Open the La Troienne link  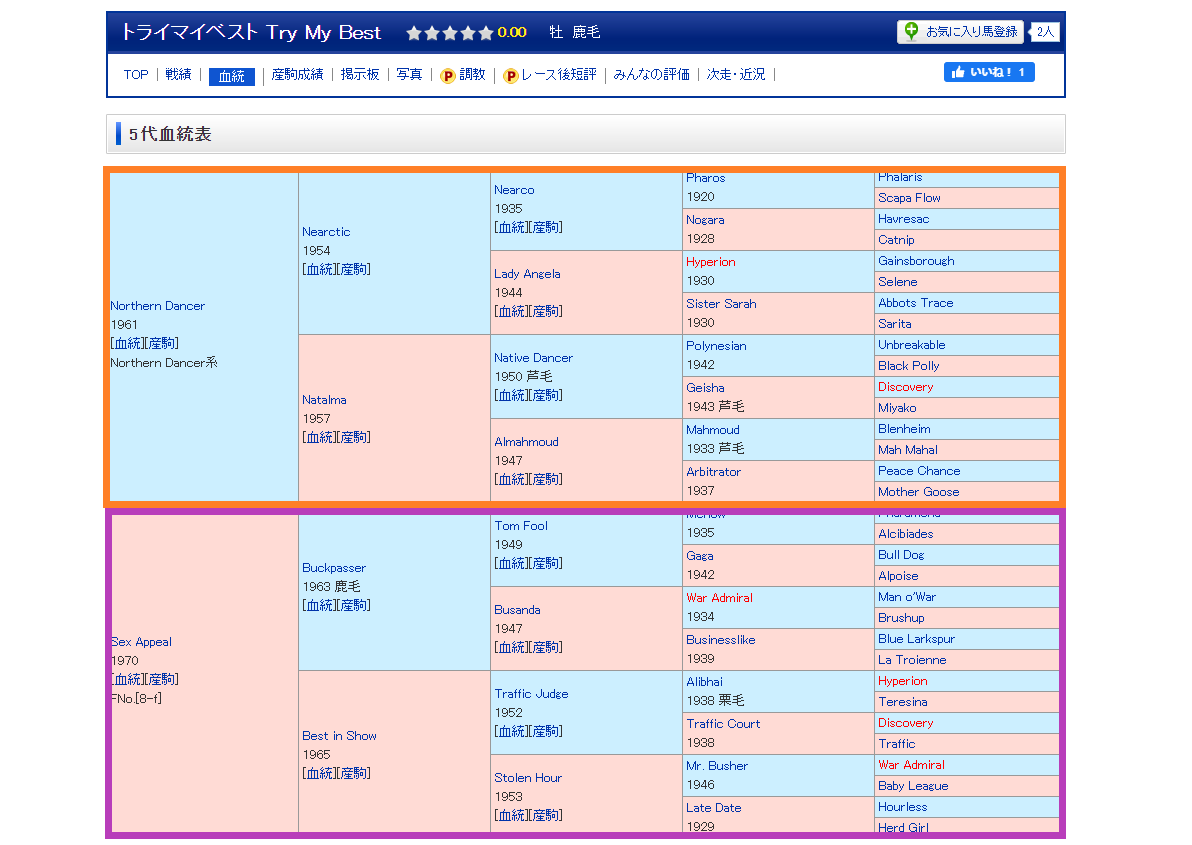912,660
